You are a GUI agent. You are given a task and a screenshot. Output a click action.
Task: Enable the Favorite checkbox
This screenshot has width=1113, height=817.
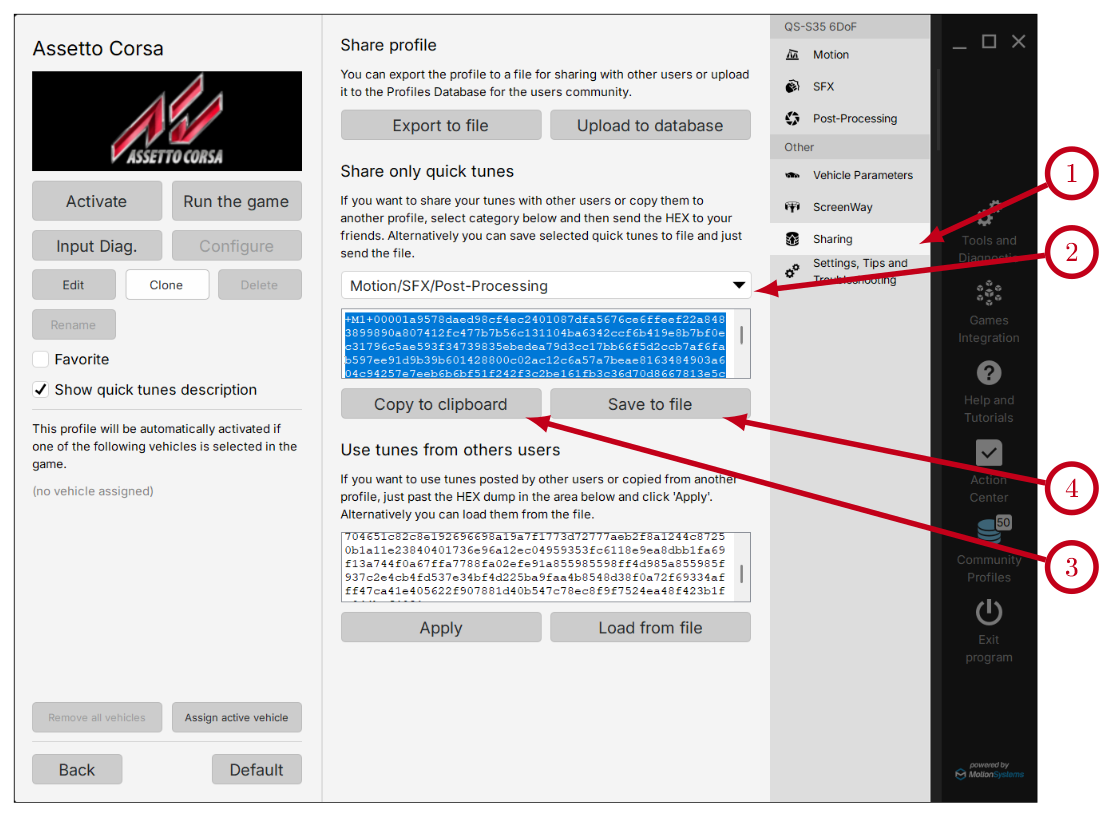click(x=41, y=359)
